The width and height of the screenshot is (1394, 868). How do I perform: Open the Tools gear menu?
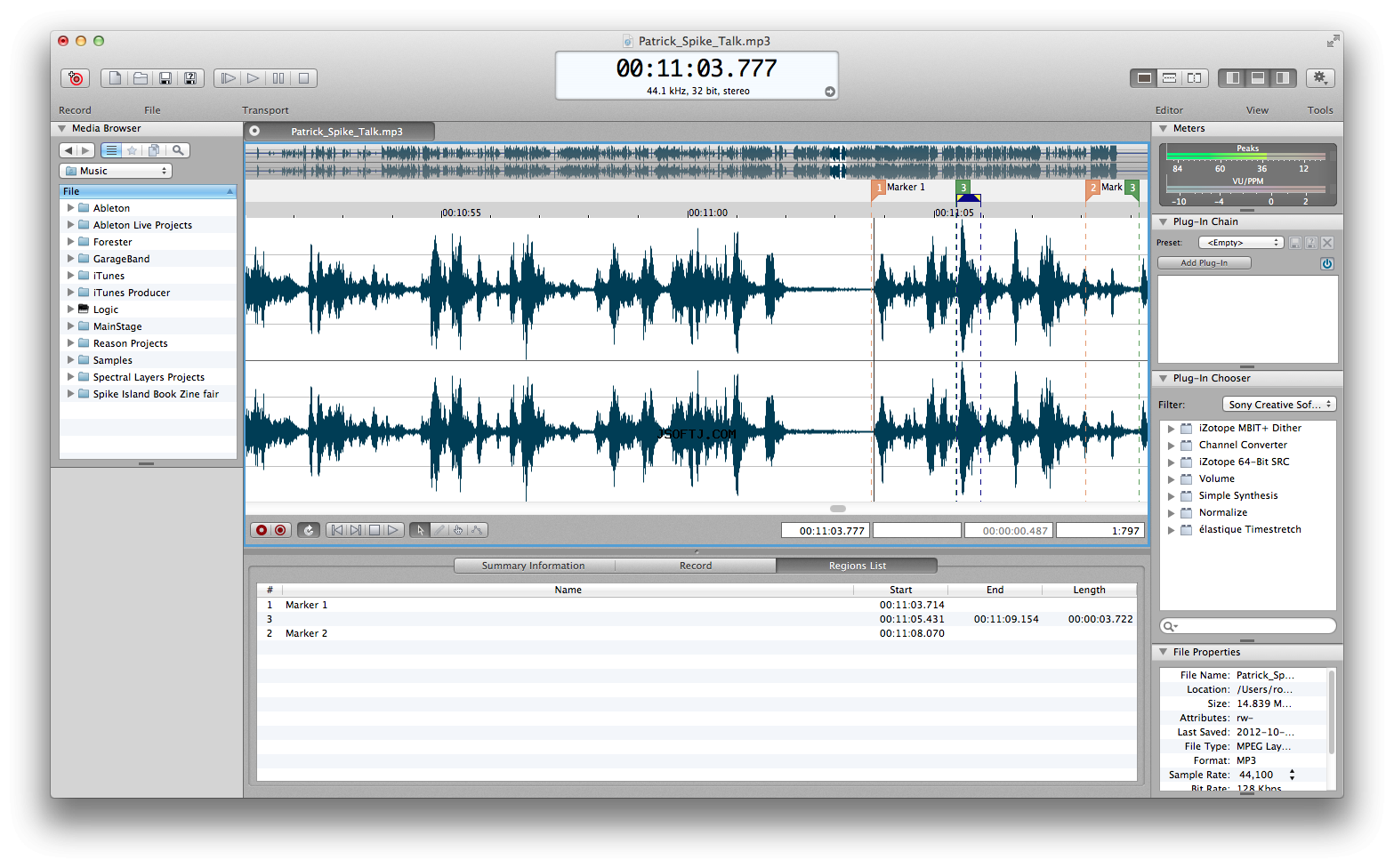[x=1320, y=78]
